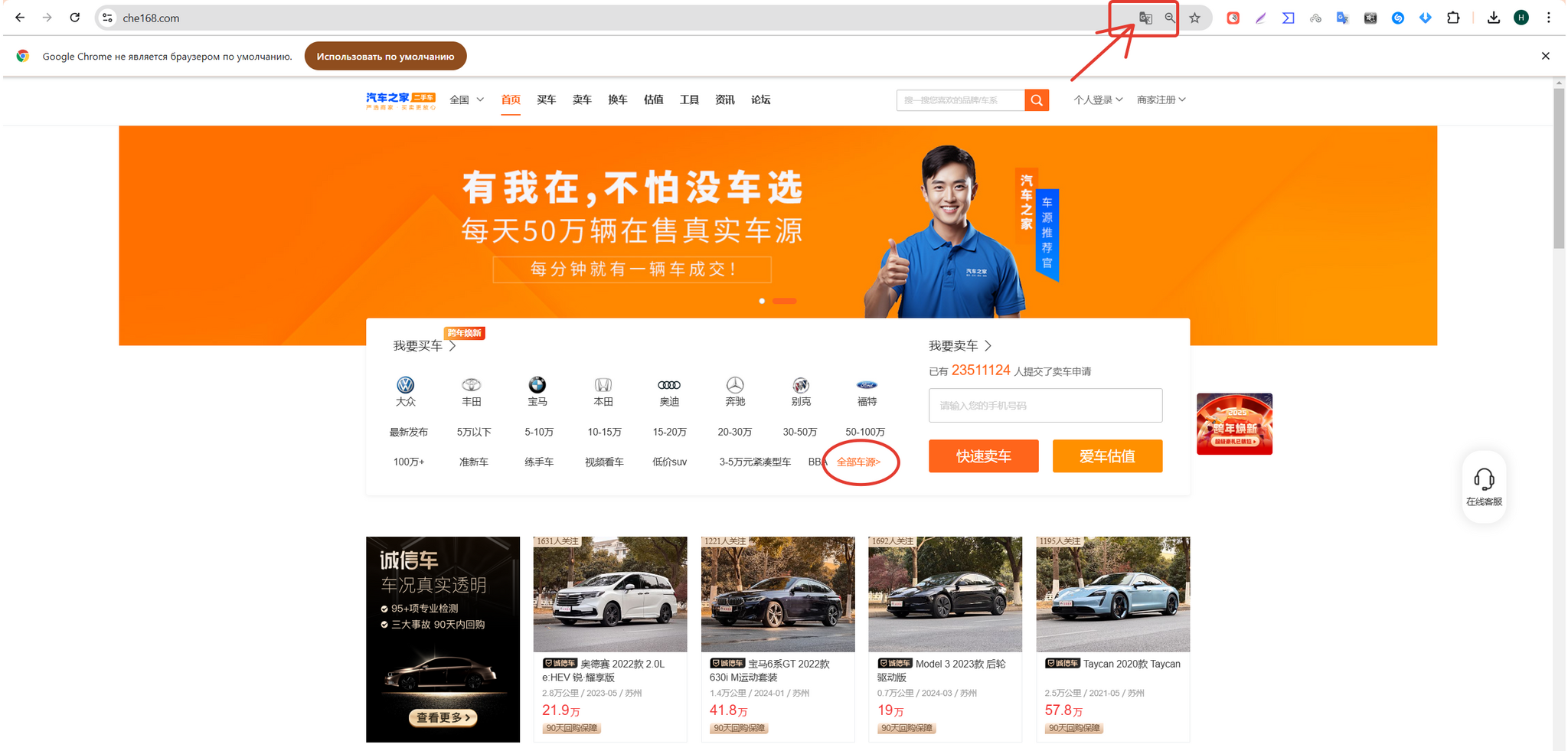Bookmark this page with the star

click(x=1194, y=18)
